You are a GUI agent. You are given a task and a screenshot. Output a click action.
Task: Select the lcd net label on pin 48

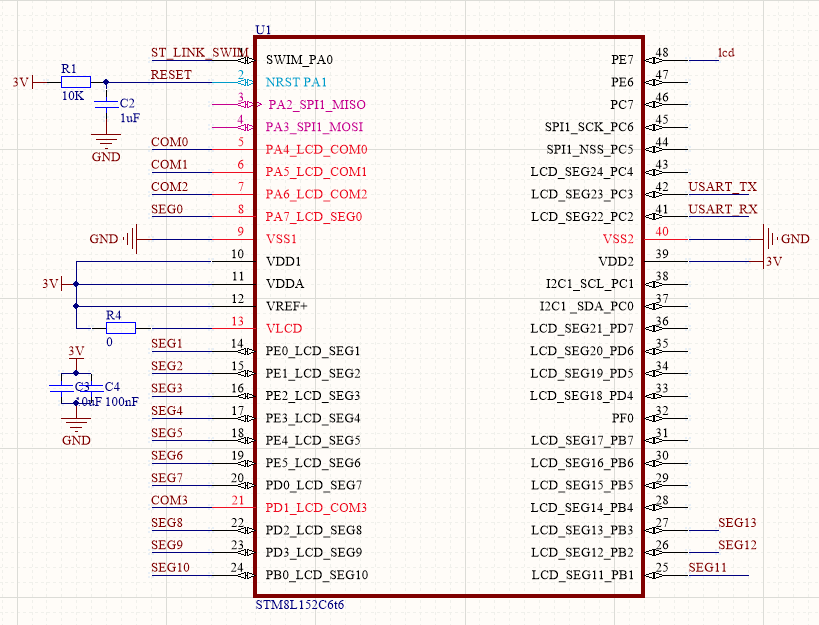pos(726,52)
